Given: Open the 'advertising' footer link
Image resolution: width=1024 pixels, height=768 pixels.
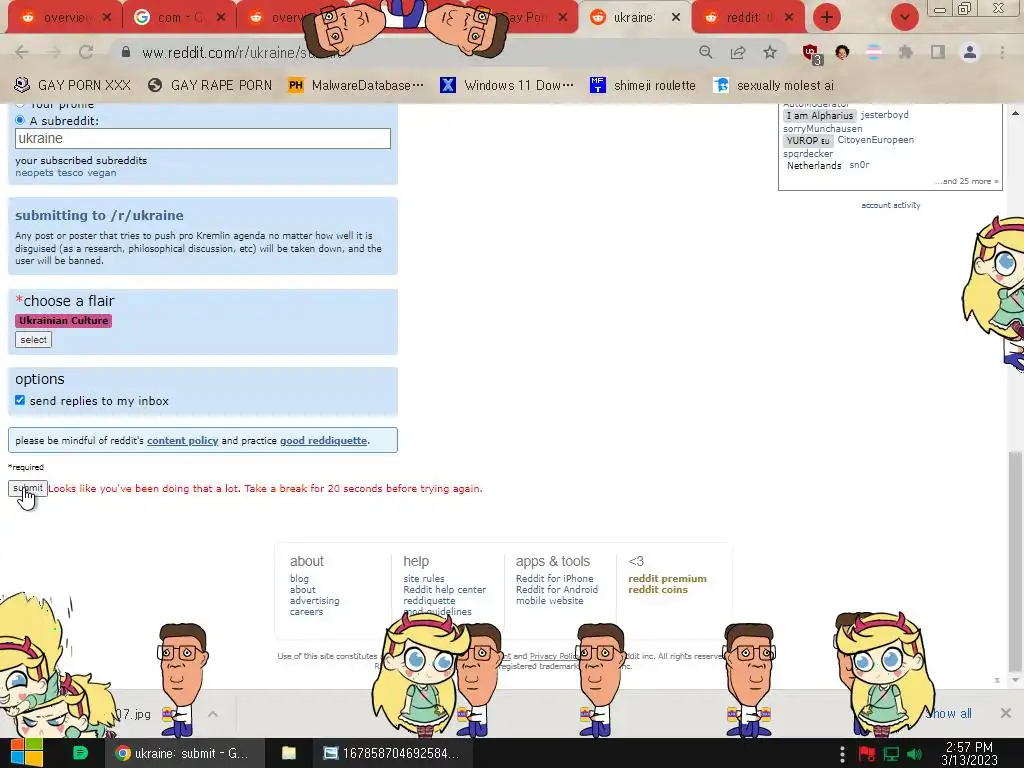Looking at the screenshot, I should (x=315, y=601).
